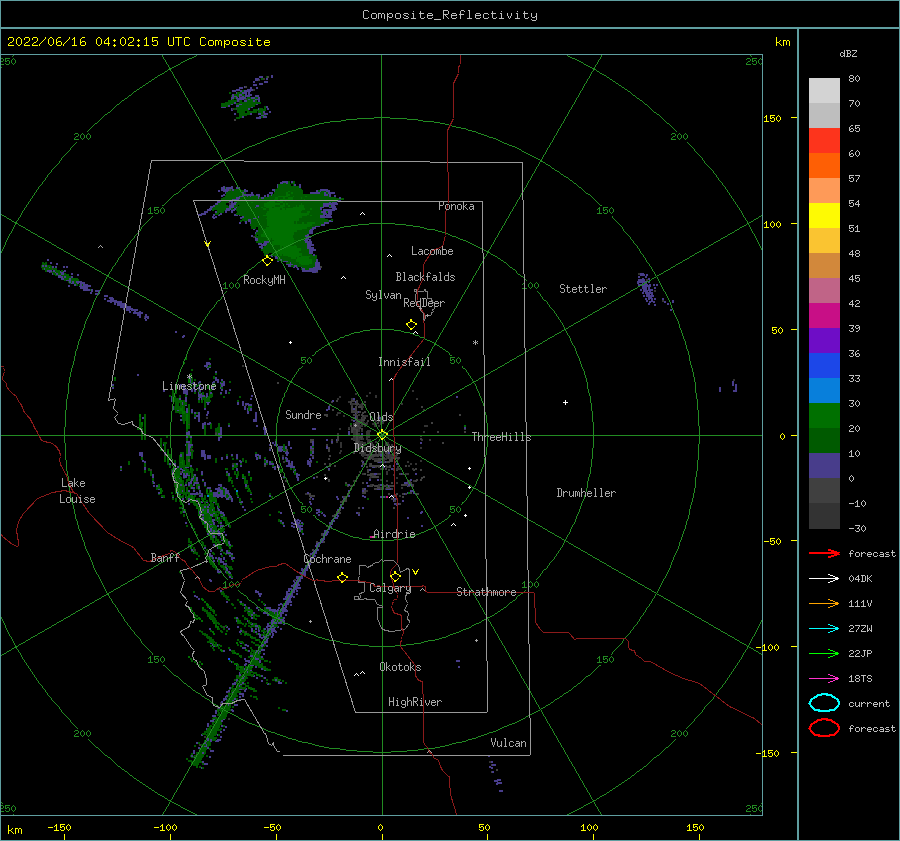The height and width of the screenshot is (841, 900).
Task: Click the HighRiver label
Action: (x=415, y=702)
